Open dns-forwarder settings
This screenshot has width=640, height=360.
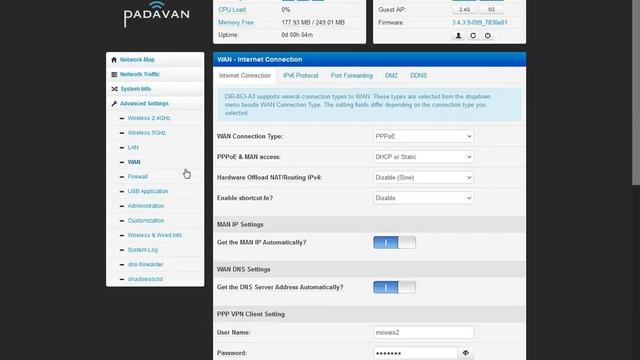coord(145,264)
